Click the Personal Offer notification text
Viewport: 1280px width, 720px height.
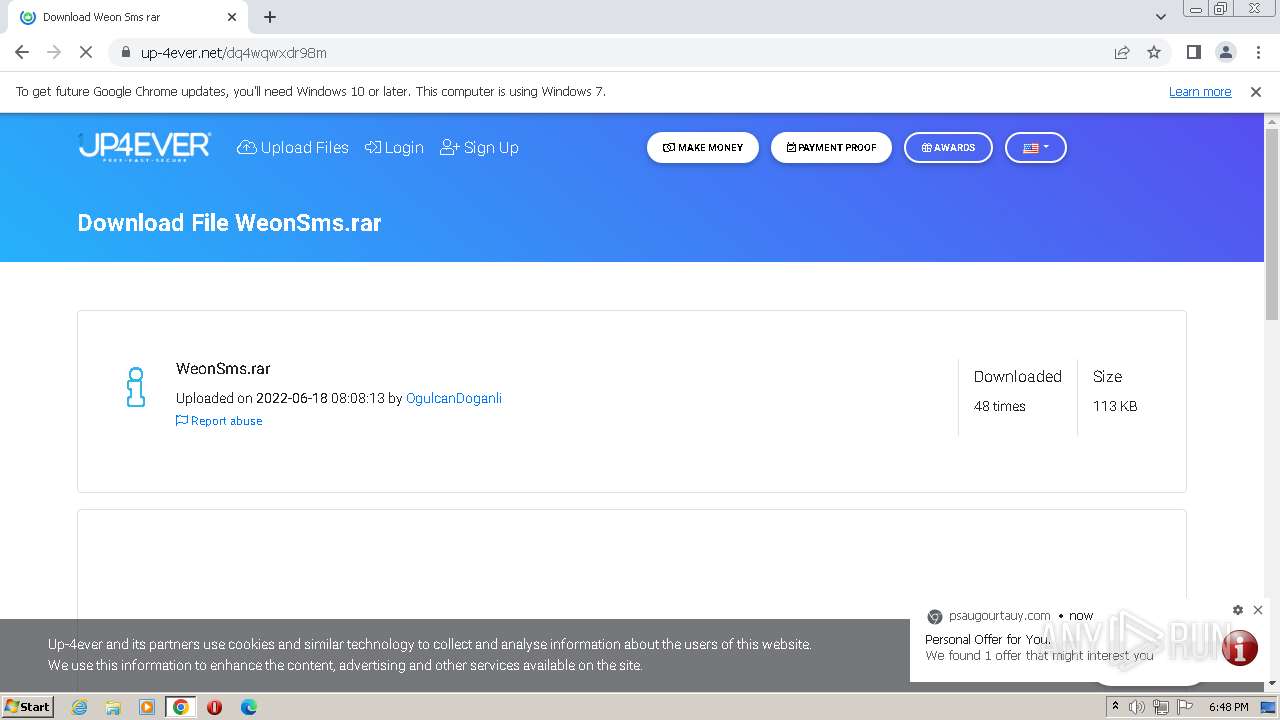(x=988, y=639)
